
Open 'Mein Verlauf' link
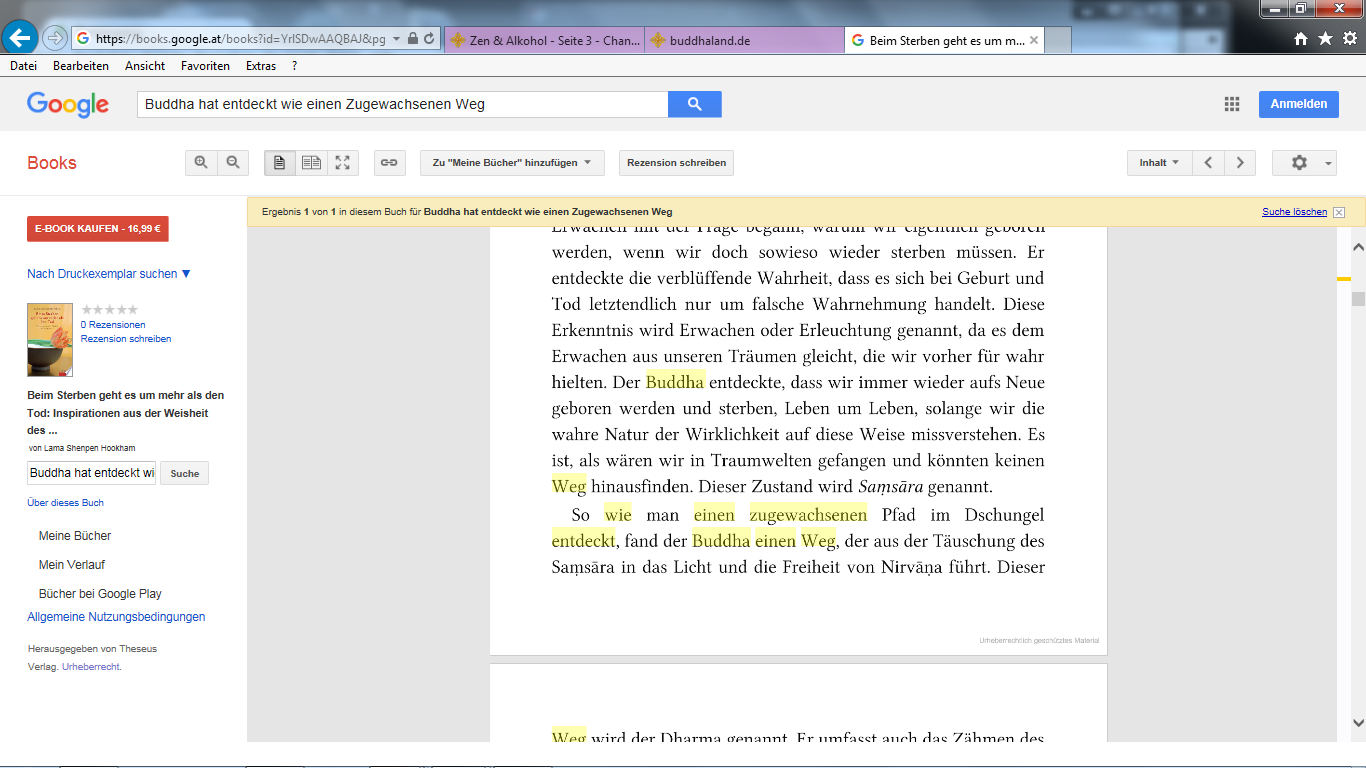(x=72, y=565)
